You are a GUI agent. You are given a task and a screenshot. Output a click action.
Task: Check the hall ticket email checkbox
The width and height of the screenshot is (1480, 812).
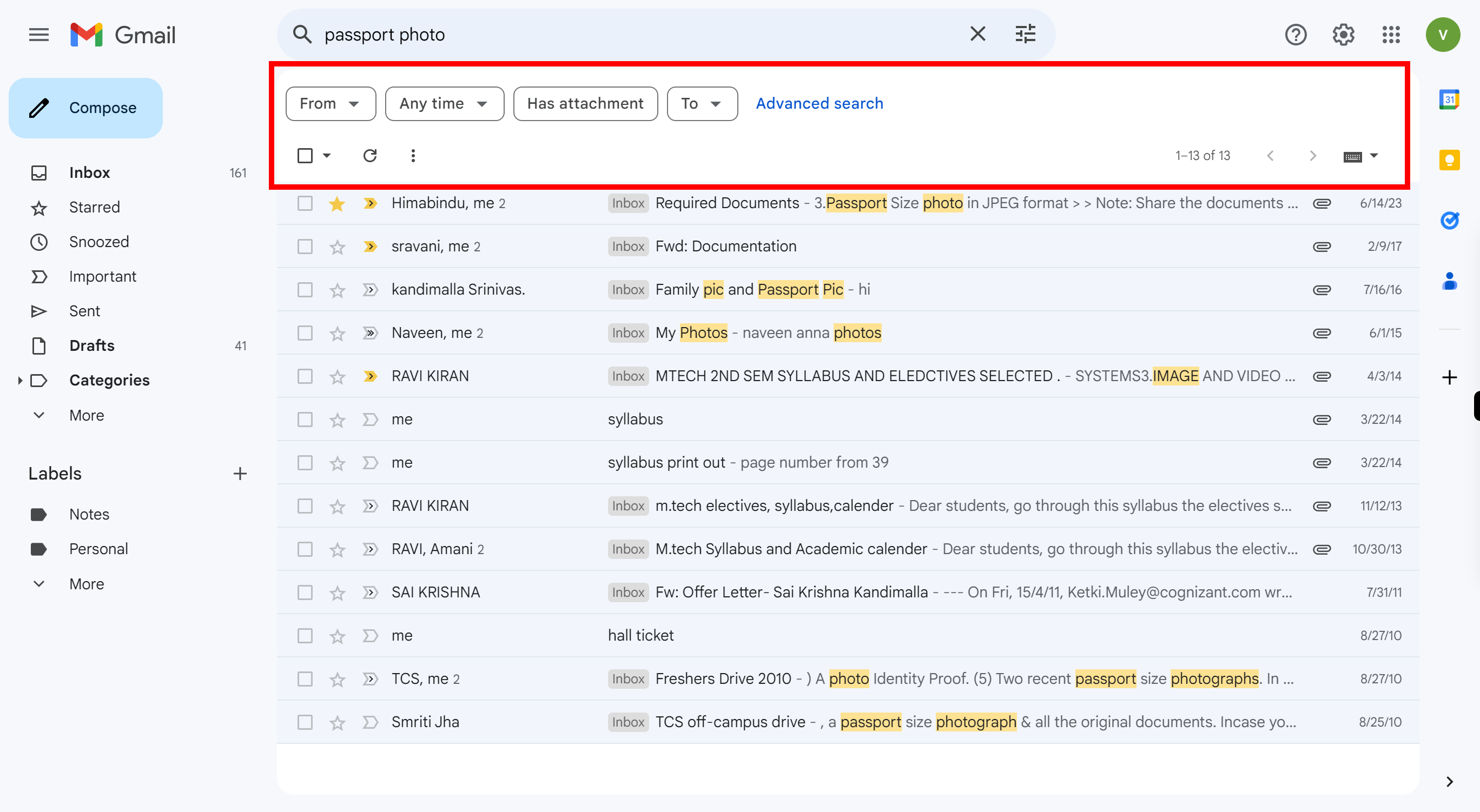(x=305, y=636)
